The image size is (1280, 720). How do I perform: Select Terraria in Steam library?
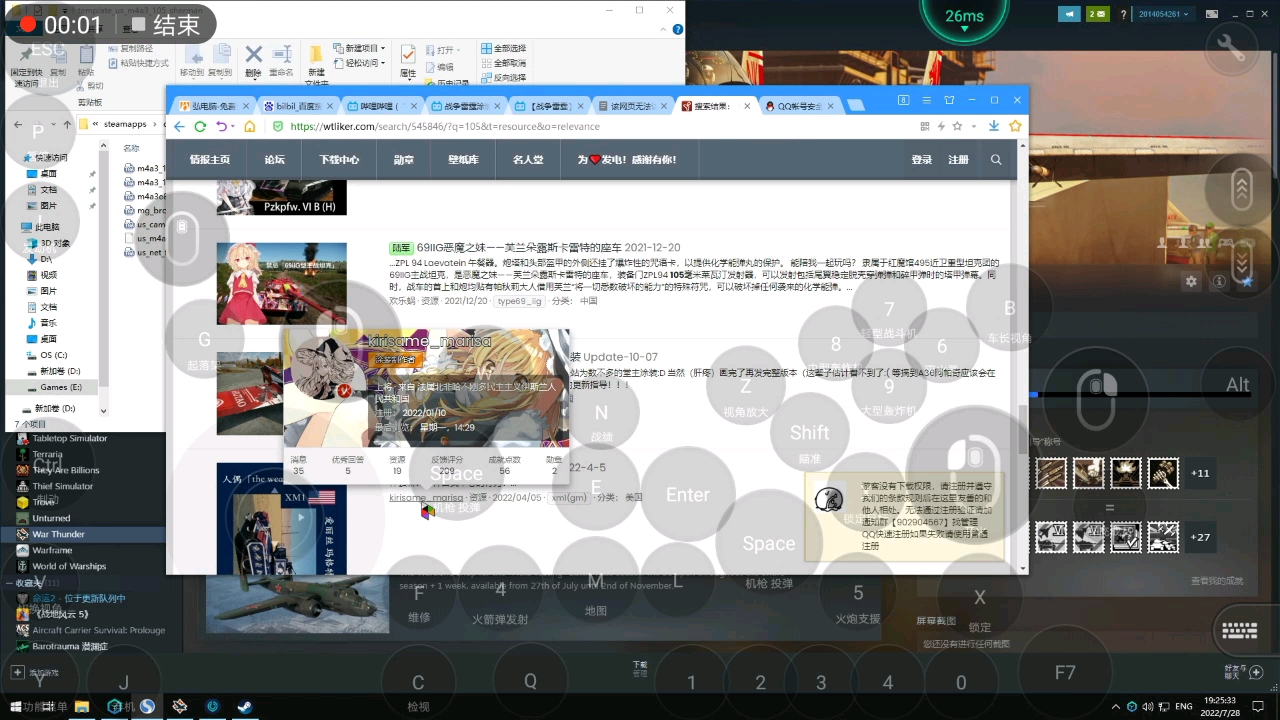83,454
